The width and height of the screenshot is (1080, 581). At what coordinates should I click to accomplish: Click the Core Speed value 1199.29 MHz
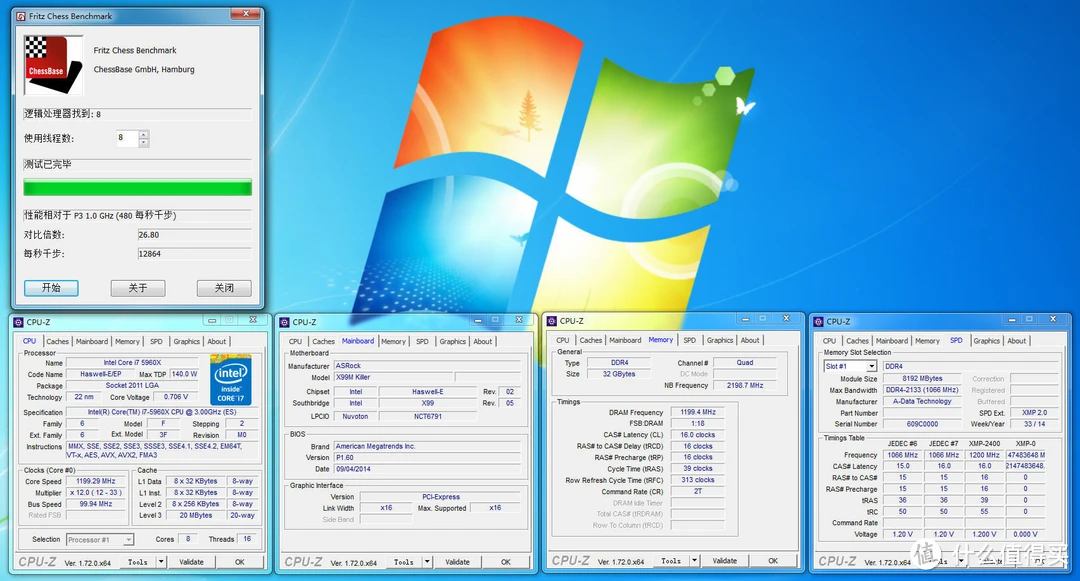tap(96, 481)
